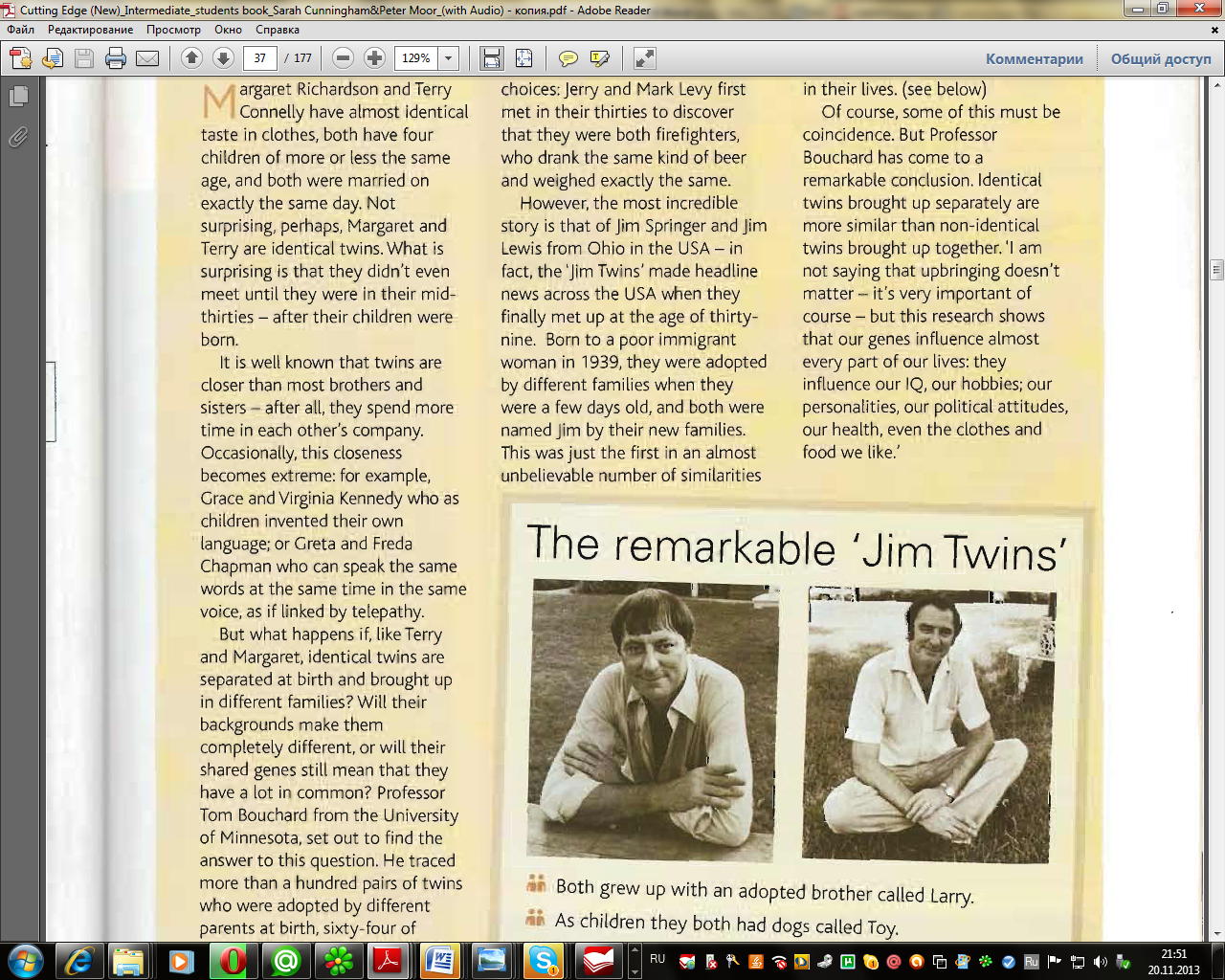Viewport: 1225px width, 980px height.
Task: Open the red book taskbar icon
Action: (x=598, y=961)
